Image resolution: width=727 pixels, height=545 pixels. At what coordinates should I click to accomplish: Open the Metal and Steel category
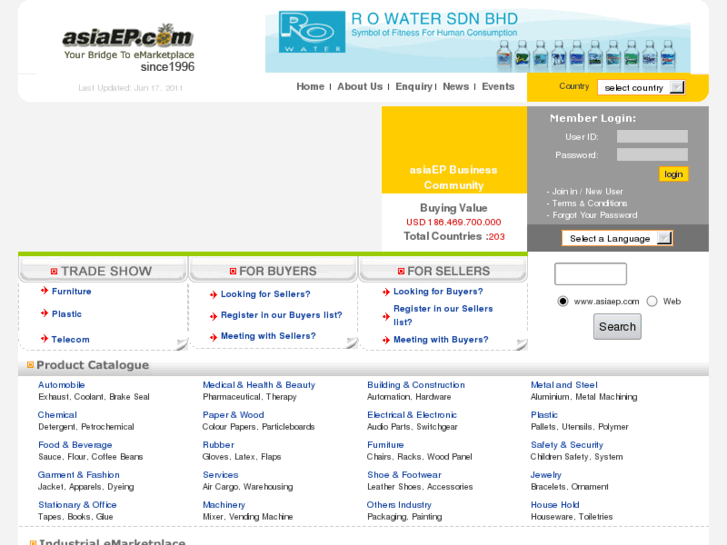point(564,385)
